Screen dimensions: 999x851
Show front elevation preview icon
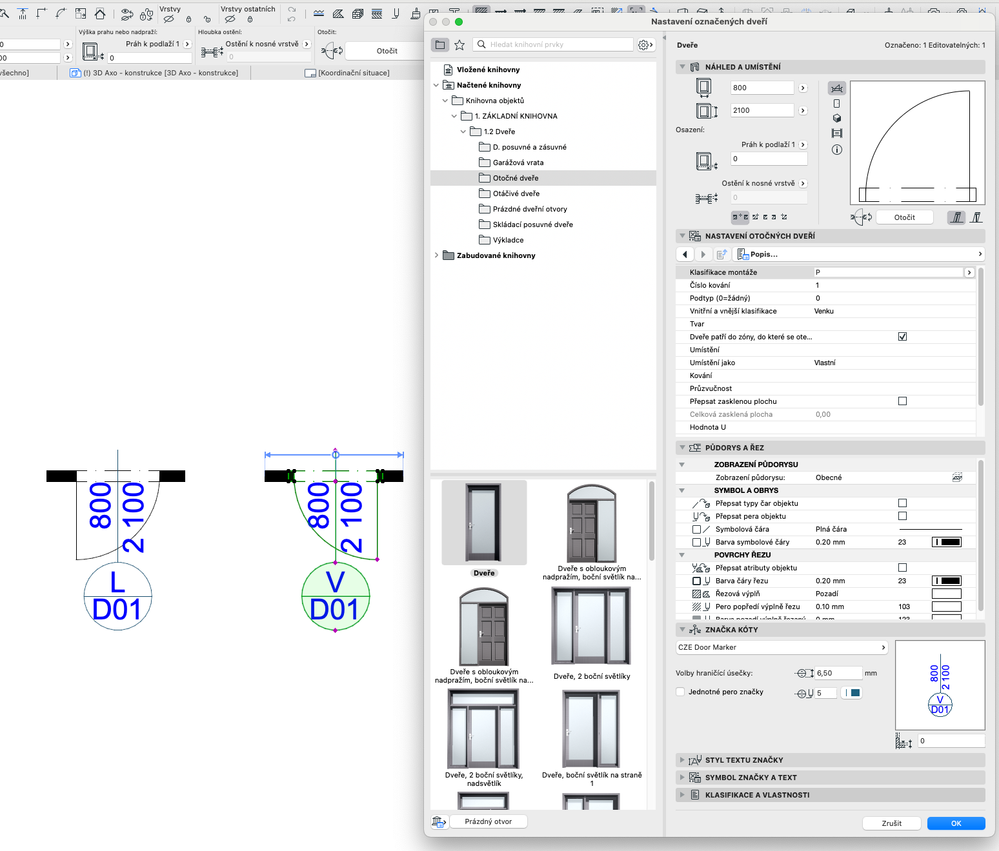837,103
